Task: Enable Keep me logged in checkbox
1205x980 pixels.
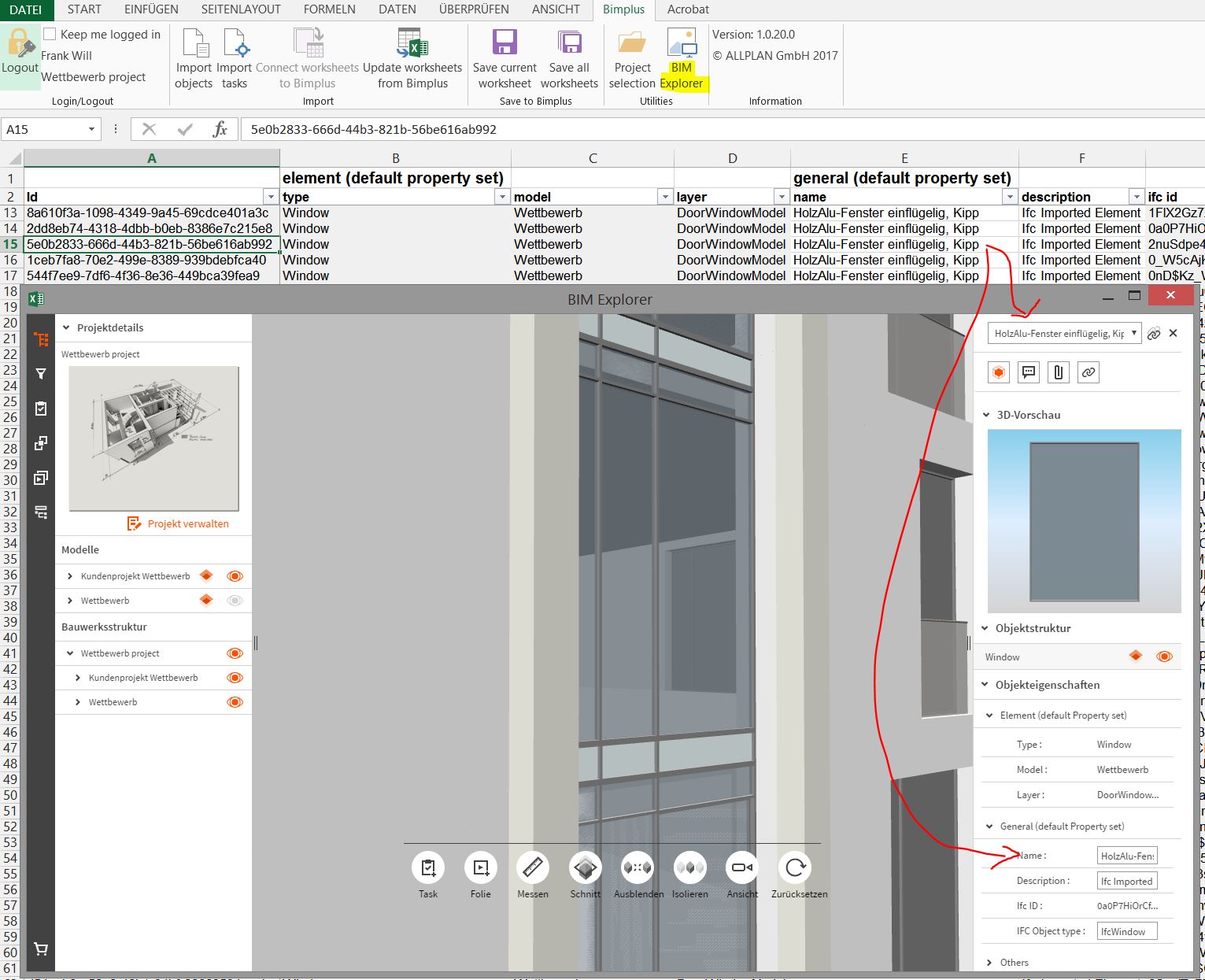Action: [50, 34]
